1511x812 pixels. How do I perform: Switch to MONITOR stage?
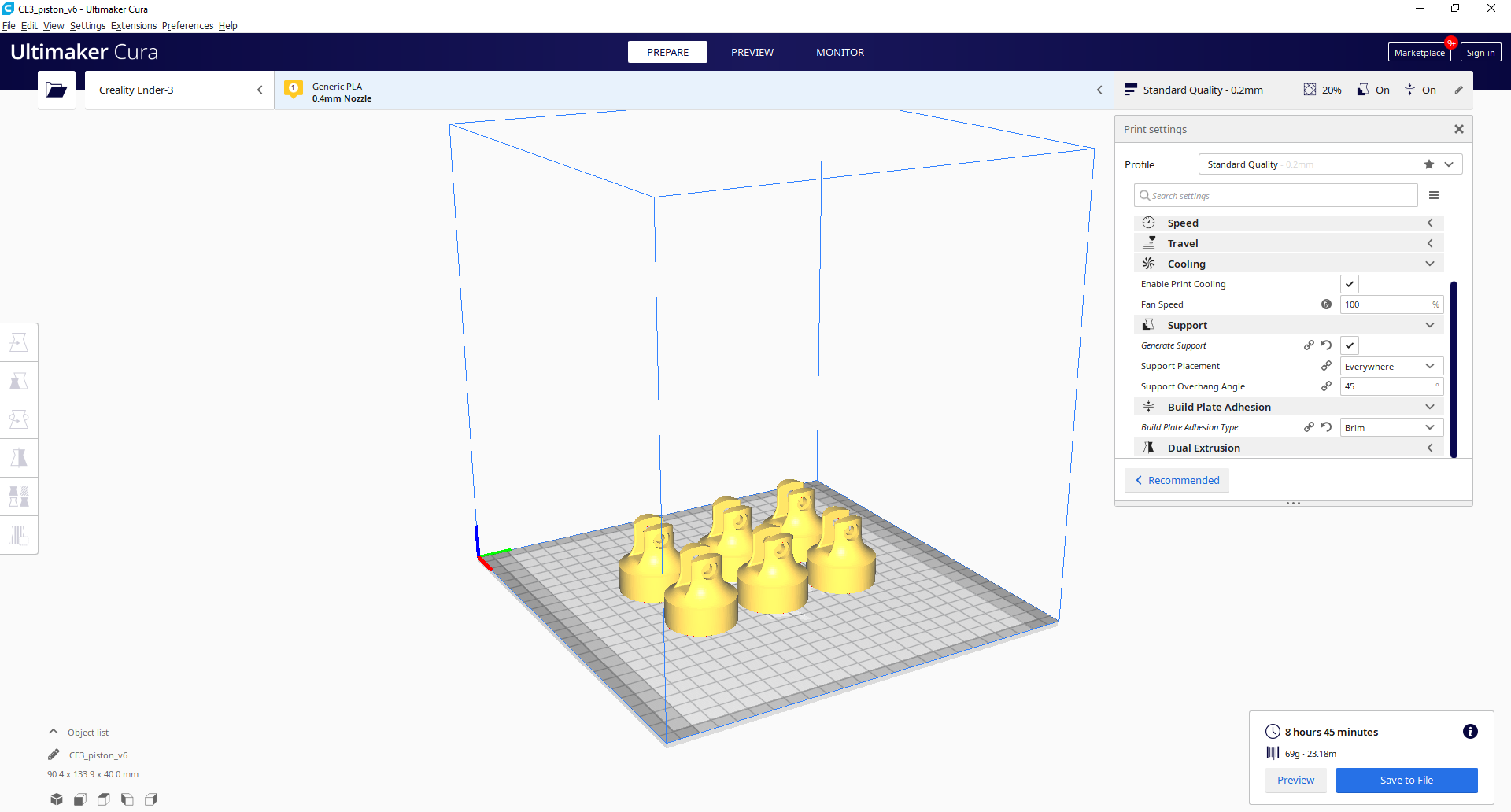coord(840,52)
